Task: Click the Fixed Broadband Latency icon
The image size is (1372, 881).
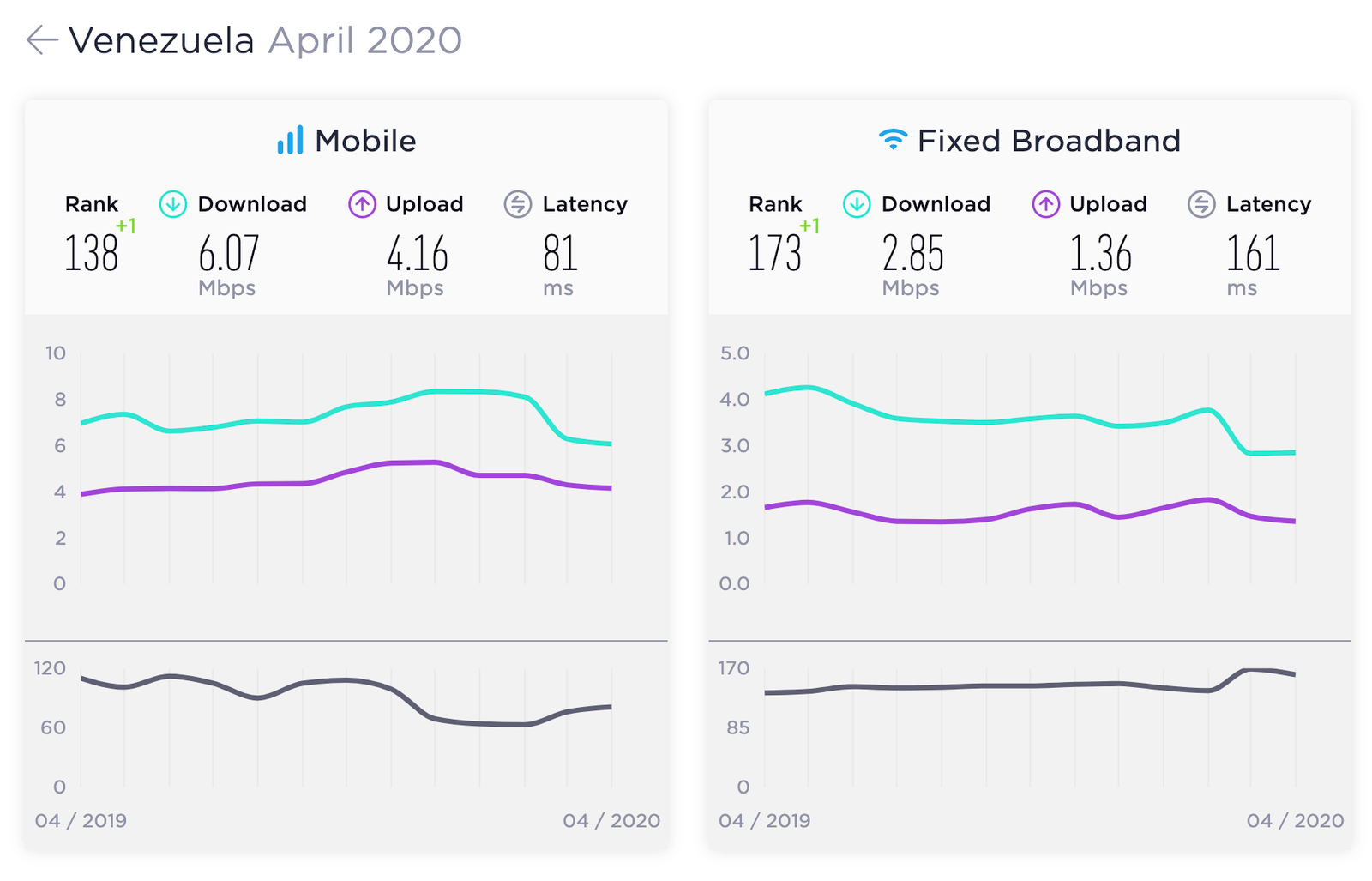Action: point(1201,204)
